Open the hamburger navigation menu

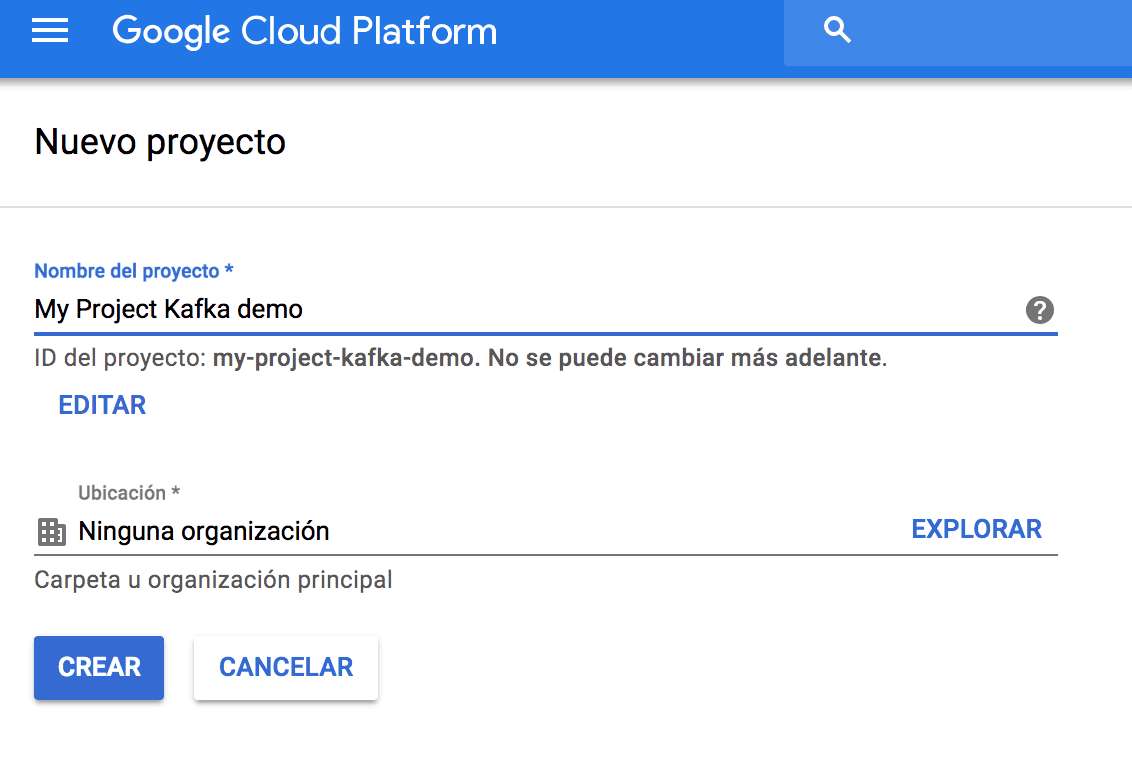(50, 30)
